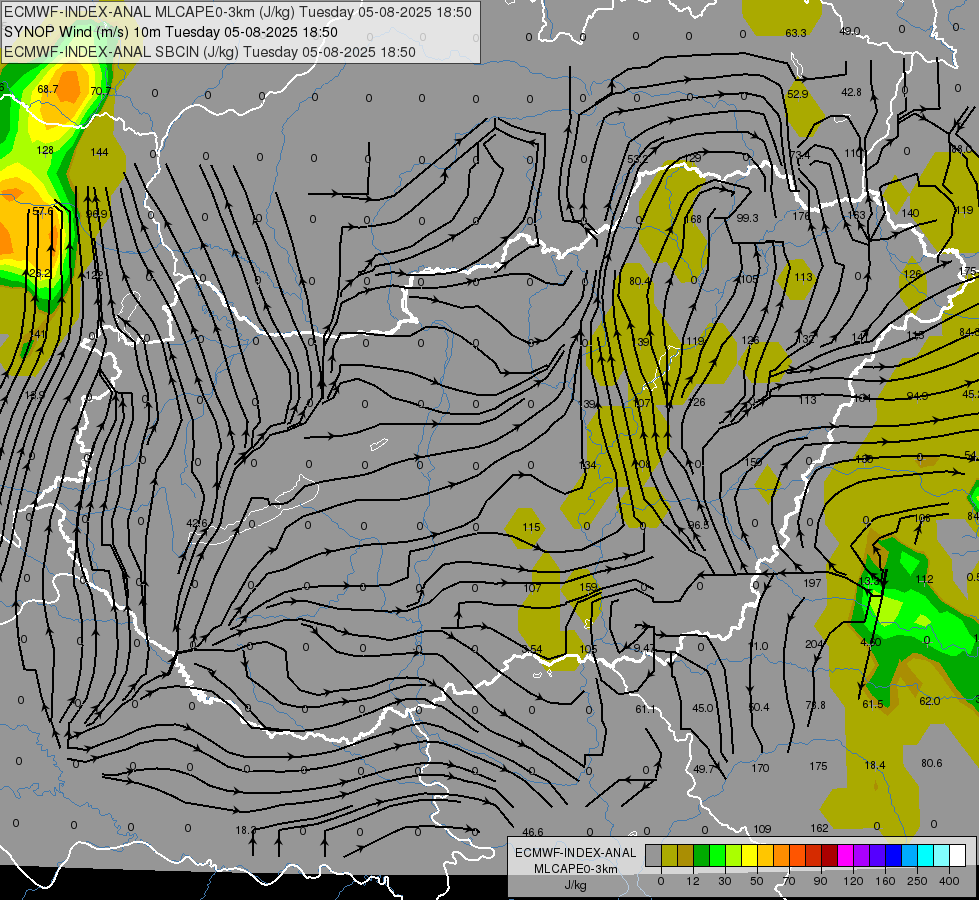Screen dimensions: 979x900
Task: Click map value 128
Action: tap(45, 150)
